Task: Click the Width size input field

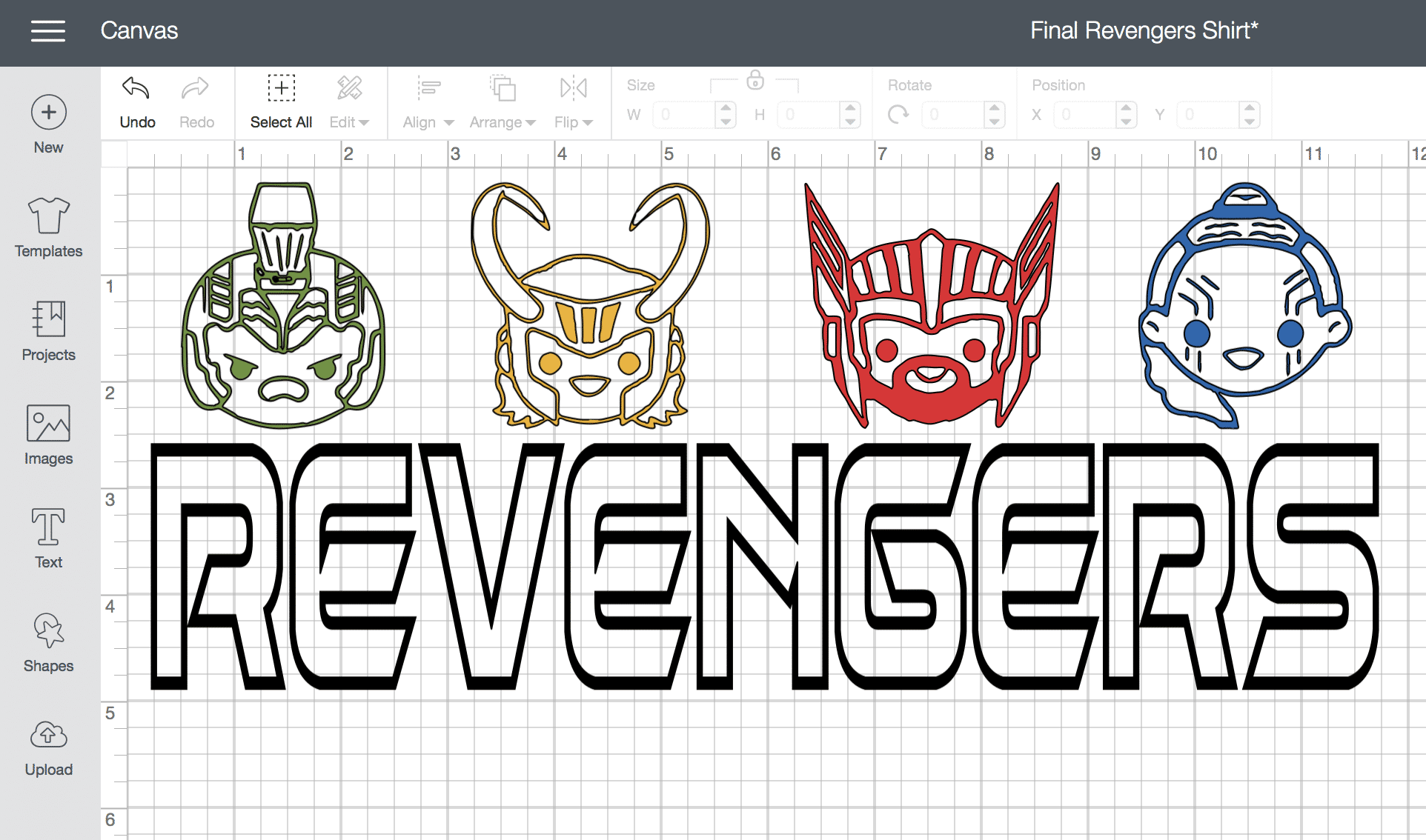Action: pyautogui.click(x=685, y=115)
